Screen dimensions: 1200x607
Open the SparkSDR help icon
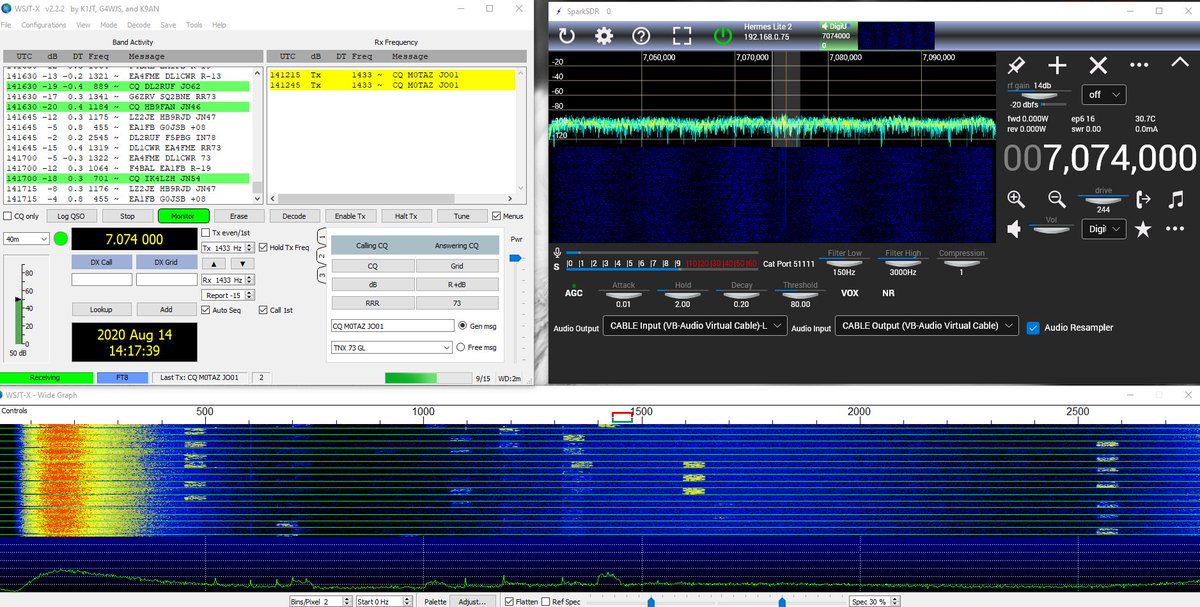pyautogui.click(x=643, y=36)
